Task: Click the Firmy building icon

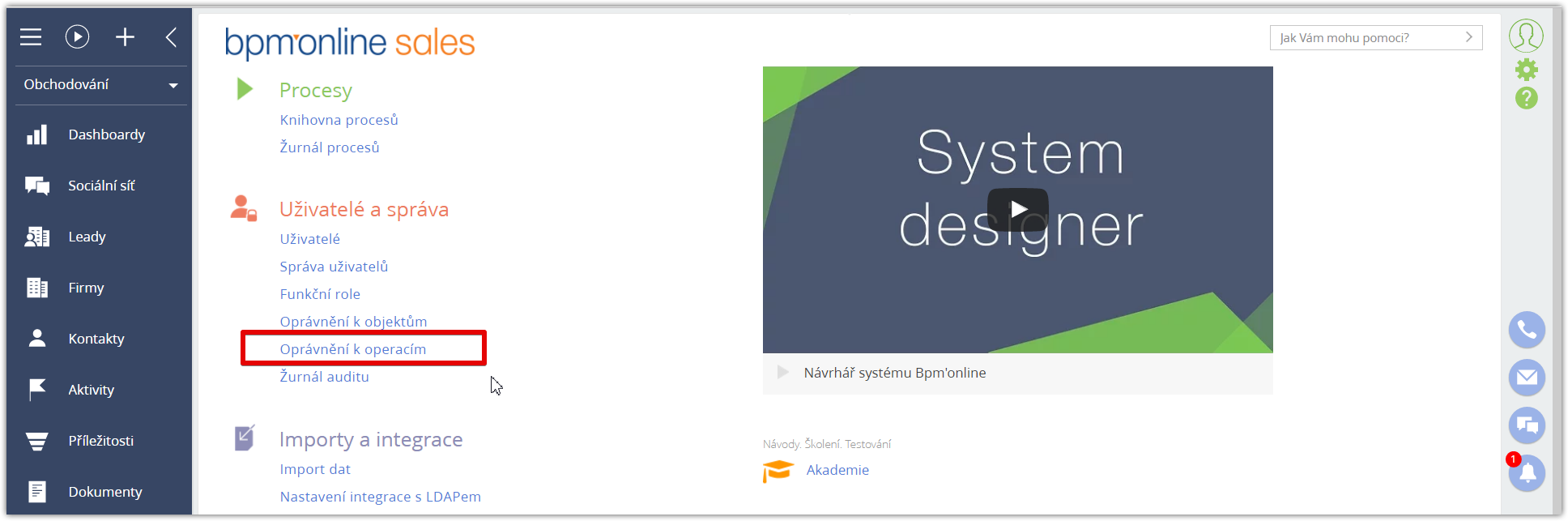Action: [x=37, y=288]
